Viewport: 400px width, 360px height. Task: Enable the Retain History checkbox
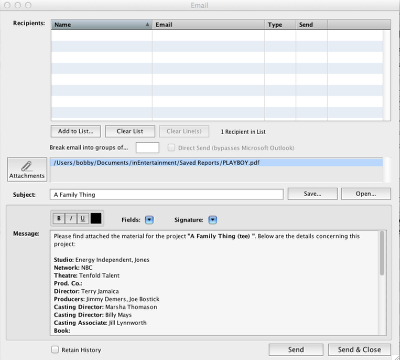55,349
